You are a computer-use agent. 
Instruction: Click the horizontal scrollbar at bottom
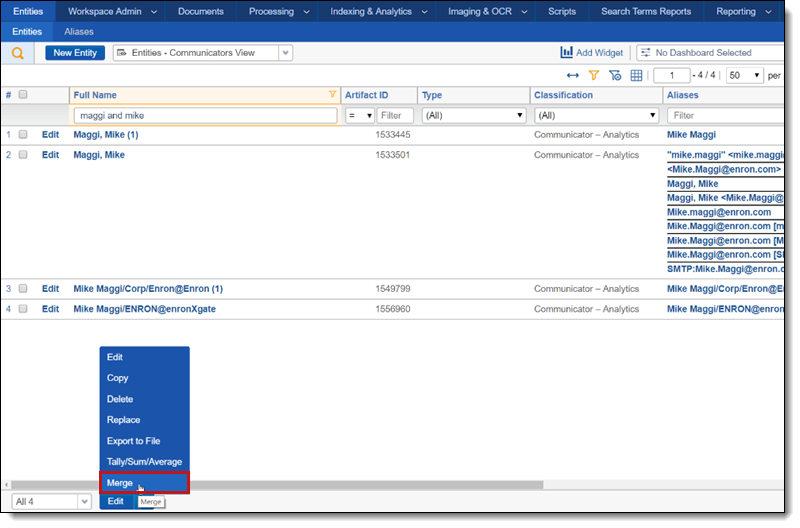[x=300, y=485]
